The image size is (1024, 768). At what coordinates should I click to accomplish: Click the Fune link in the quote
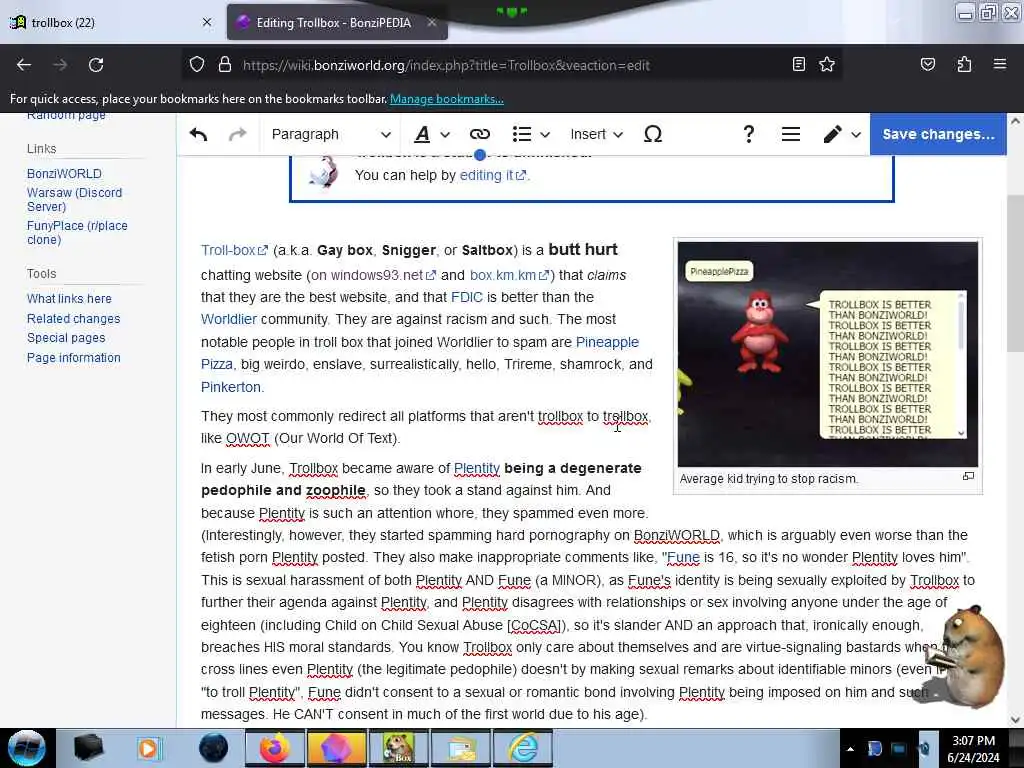point(683,557)
